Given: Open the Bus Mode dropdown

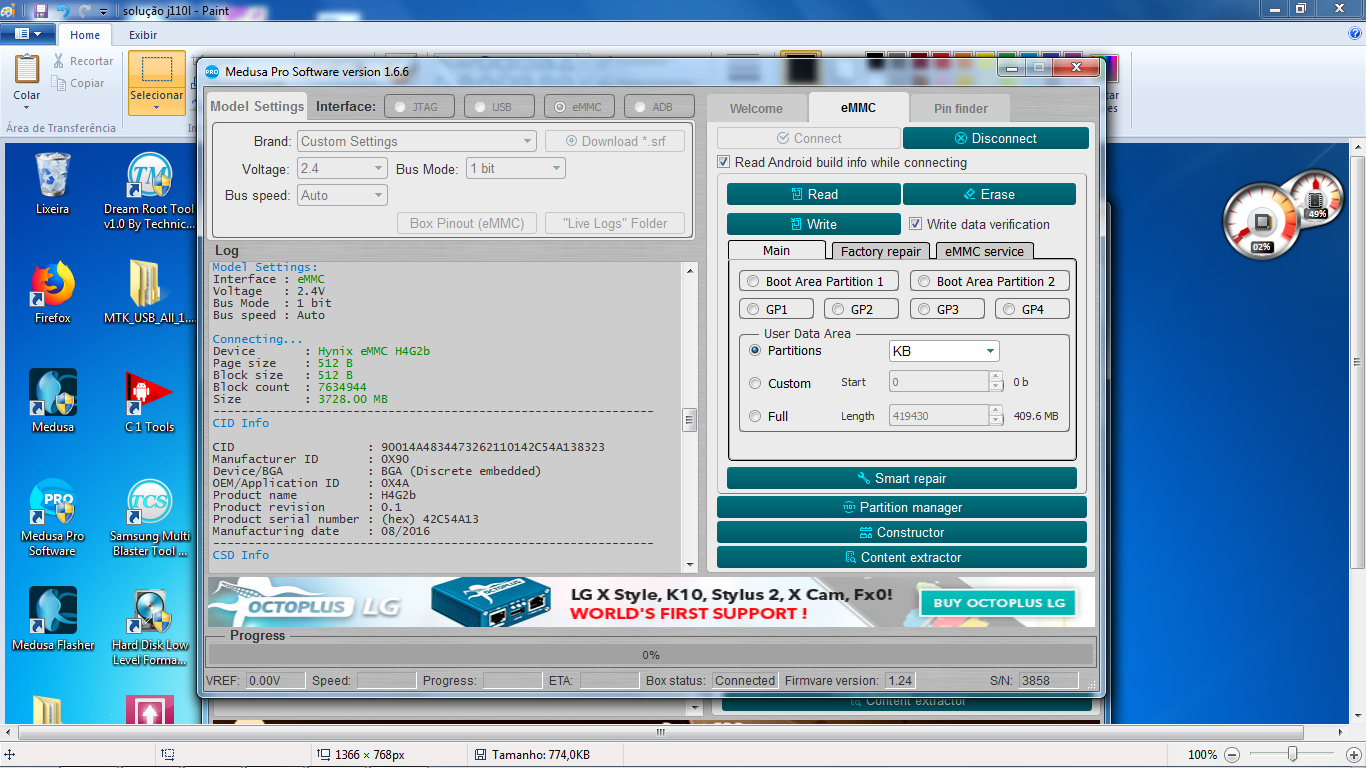Looking at the screenshot, I should point(516,168).
